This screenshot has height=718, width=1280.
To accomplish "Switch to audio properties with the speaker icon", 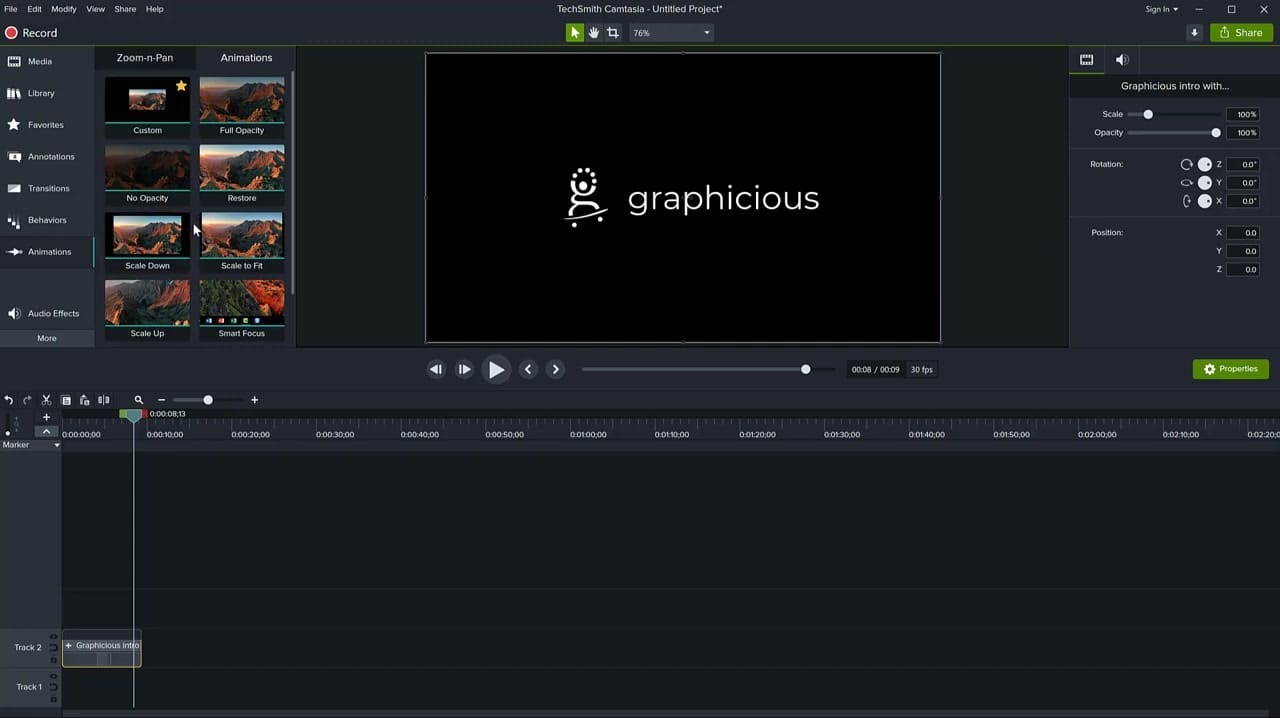I will tap(1121, 60).
